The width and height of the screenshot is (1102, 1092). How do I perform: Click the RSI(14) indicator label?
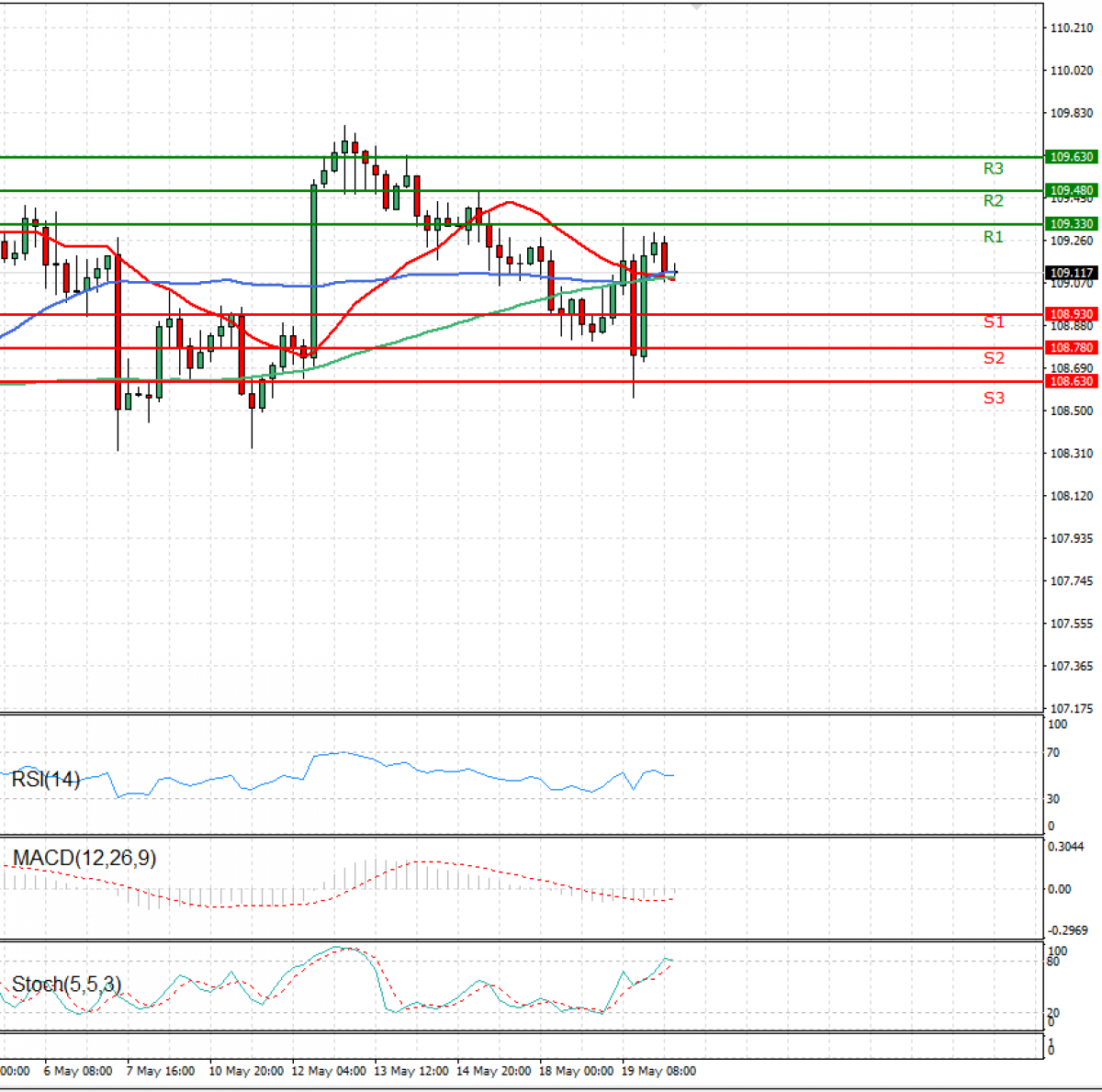pyautogui.click(x=46, y=780)
